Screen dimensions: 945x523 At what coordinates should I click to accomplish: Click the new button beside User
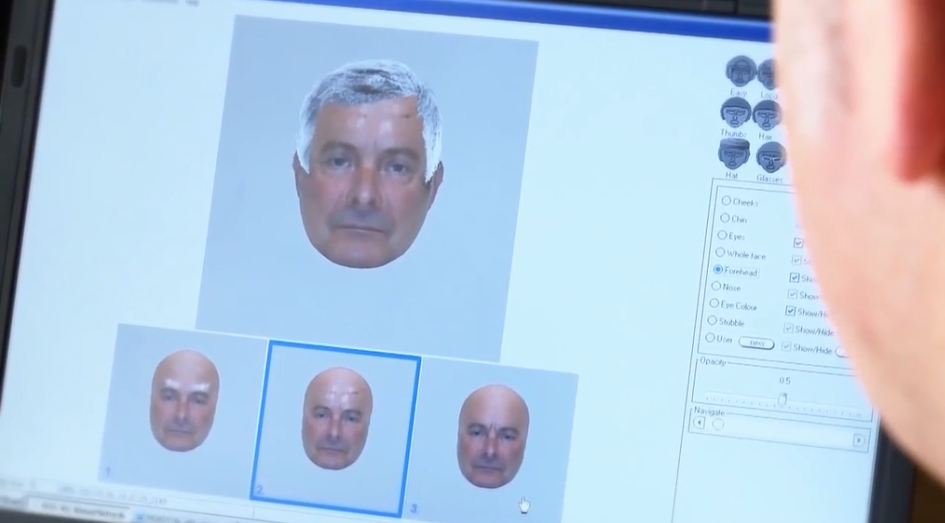(756, 343)
